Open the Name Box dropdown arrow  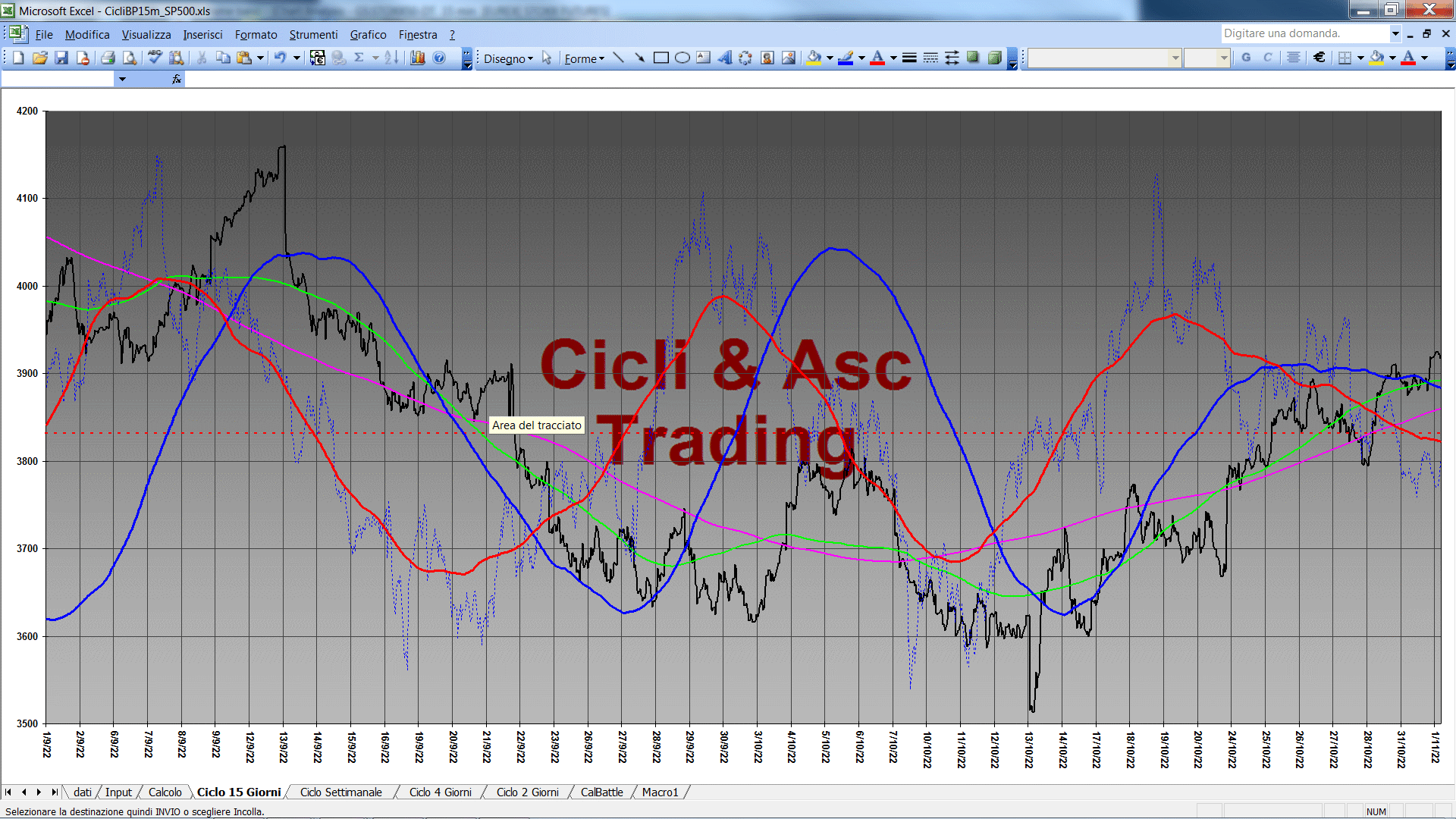121,79
